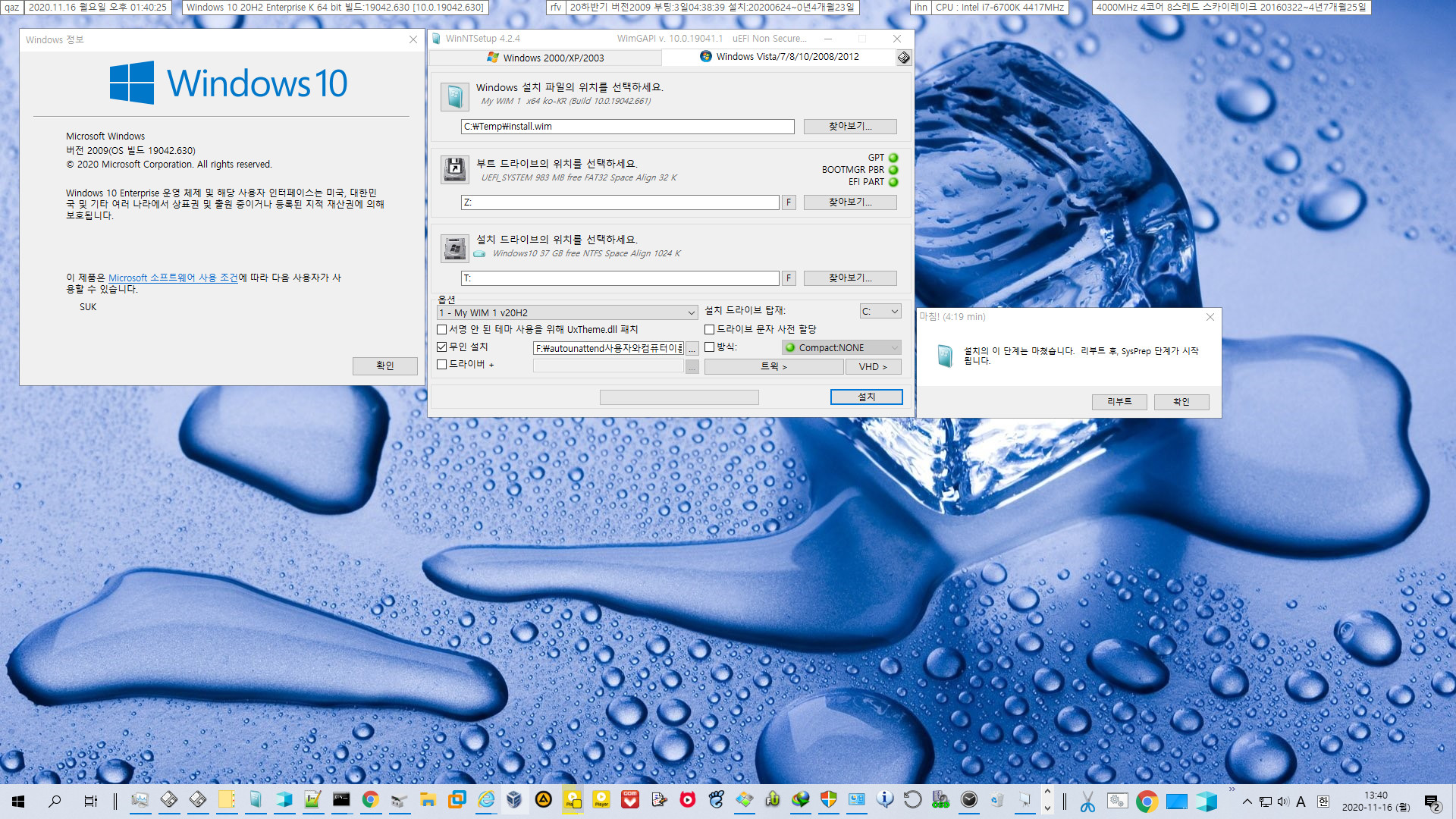Click the Korean IME 한 indicator in the tray
The width and height of the screenshot is (1456, 819).
click(x=1323, y=802)
